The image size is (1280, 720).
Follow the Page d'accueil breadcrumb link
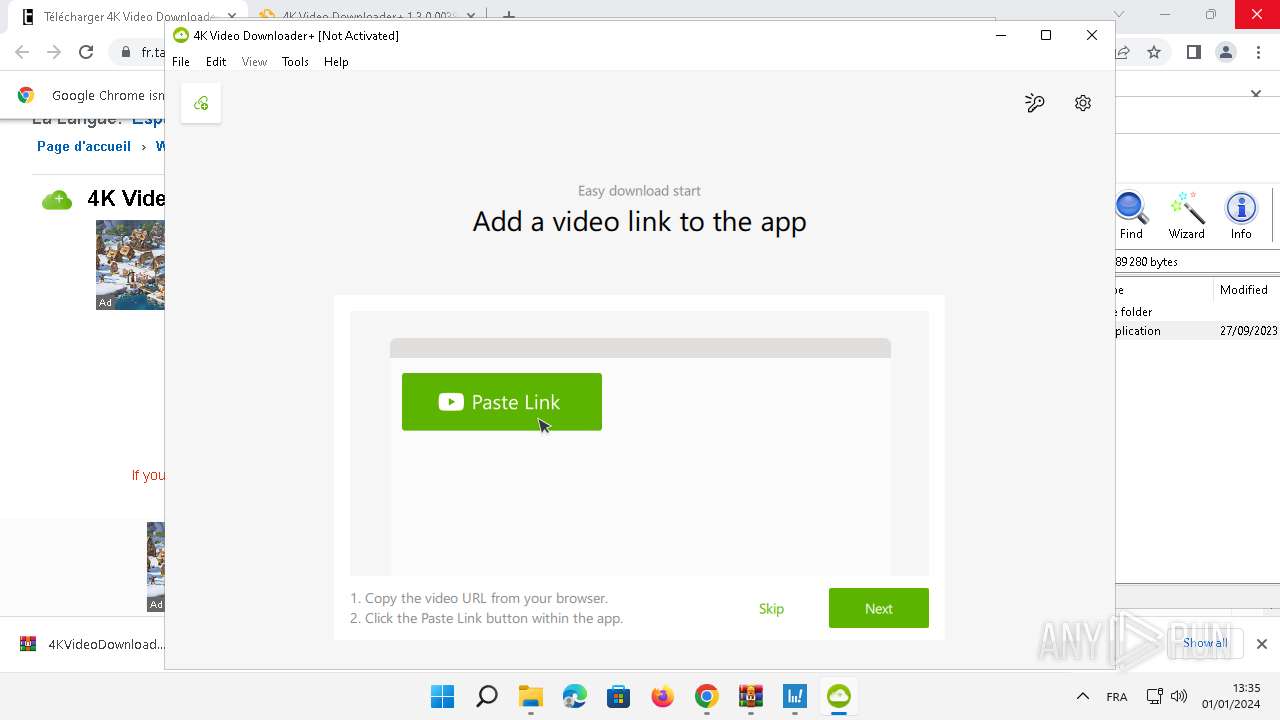[84, 146]
